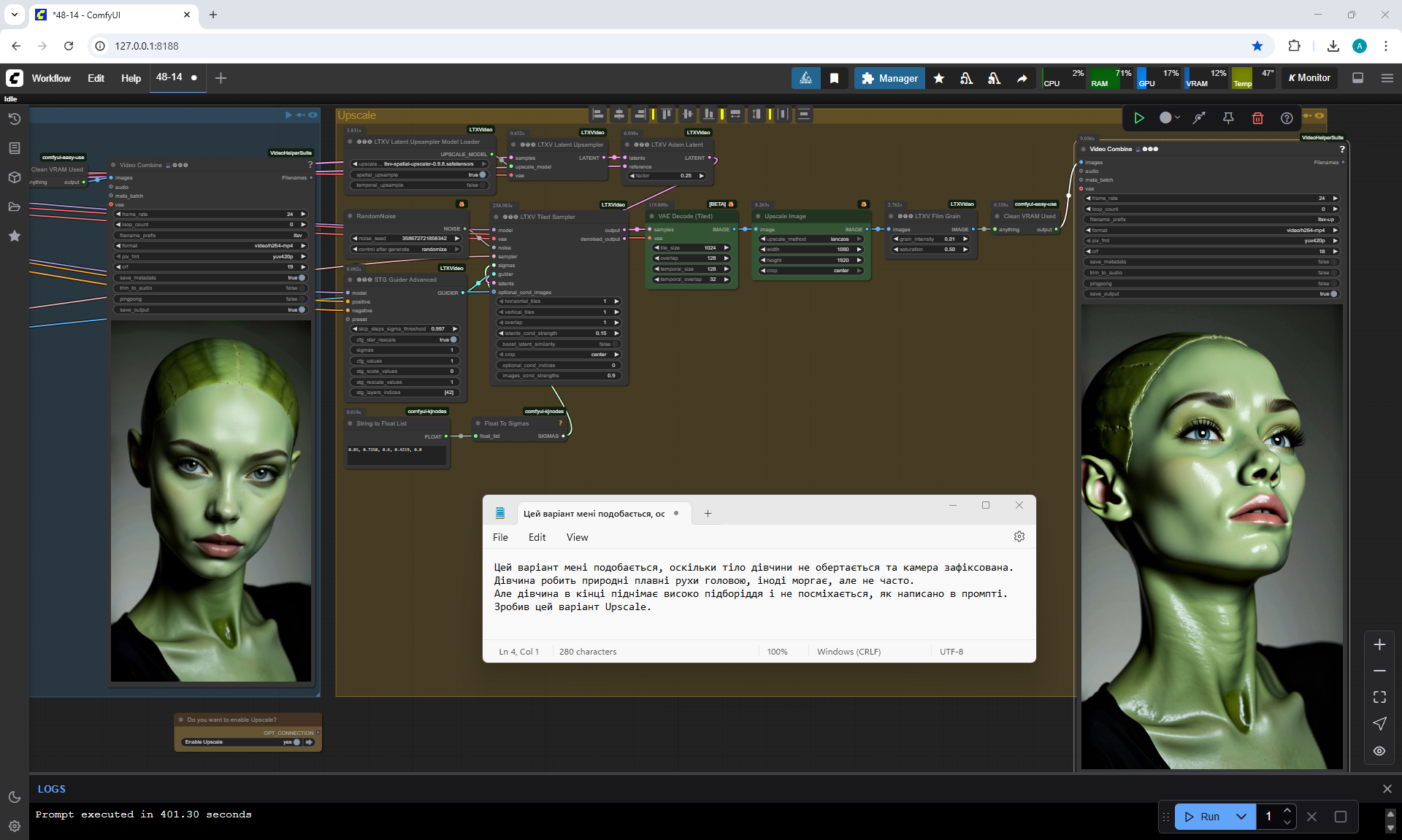Toggle link visibility eye icon

(1379, 751)
